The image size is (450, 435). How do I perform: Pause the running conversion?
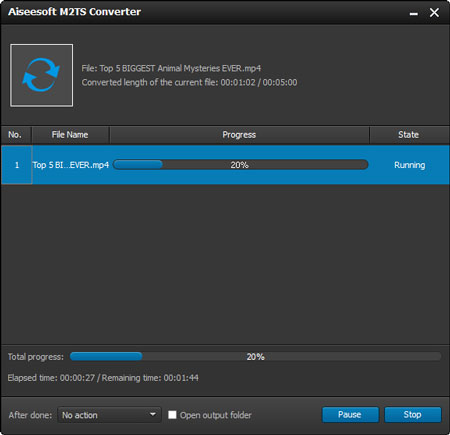tap(350, 414)
